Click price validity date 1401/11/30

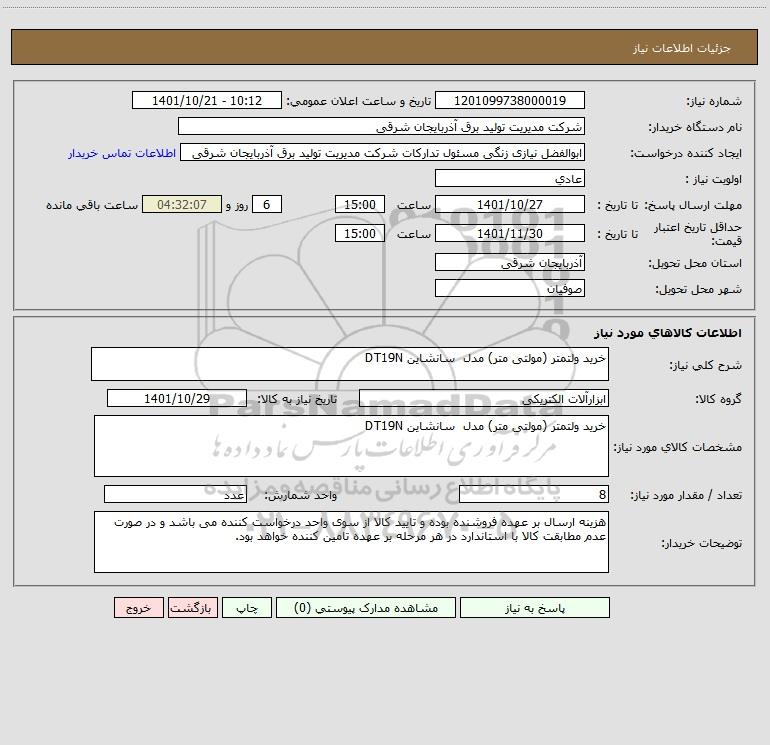(x=510, y=233)
